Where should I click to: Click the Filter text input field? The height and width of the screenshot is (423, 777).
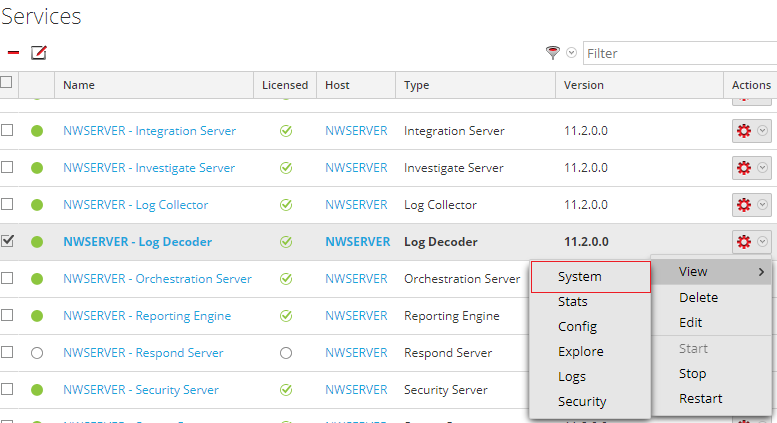680,53
